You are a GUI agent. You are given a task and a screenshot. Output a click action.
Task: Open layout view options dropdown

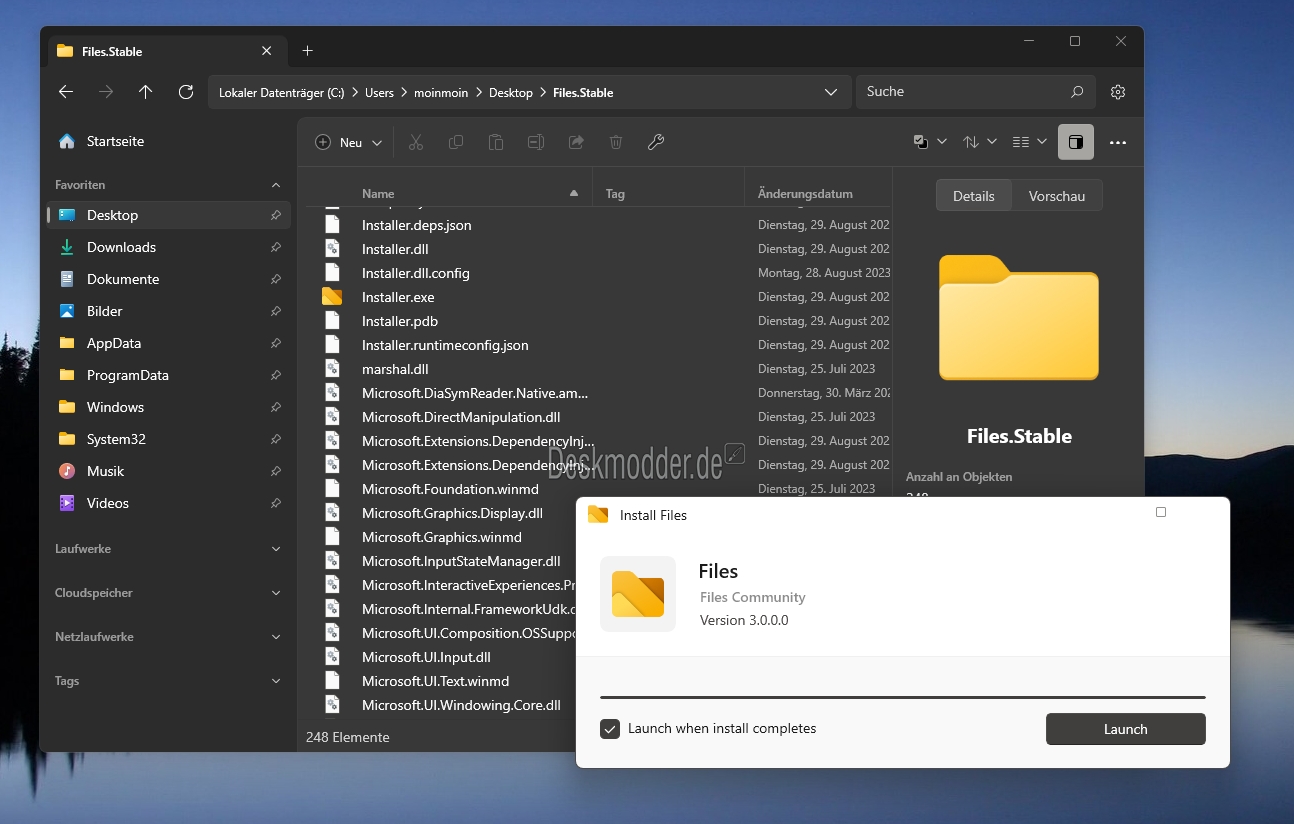[1029, 142]
